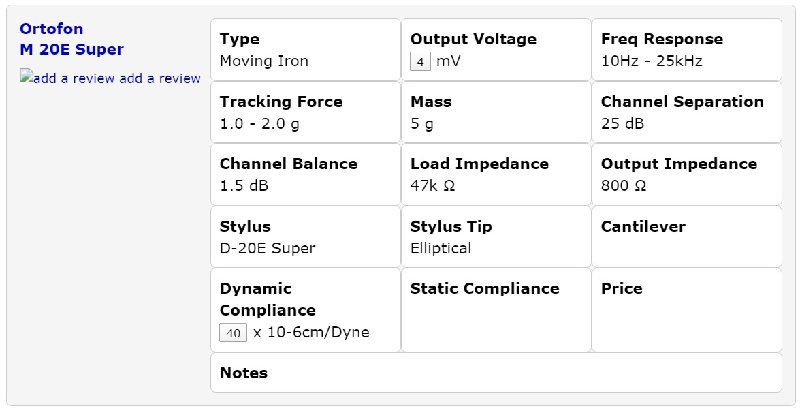The height and width of the screenshot is (415, 800).
Task: Select the Type Moving Iron cell
Action: point(305,50)
